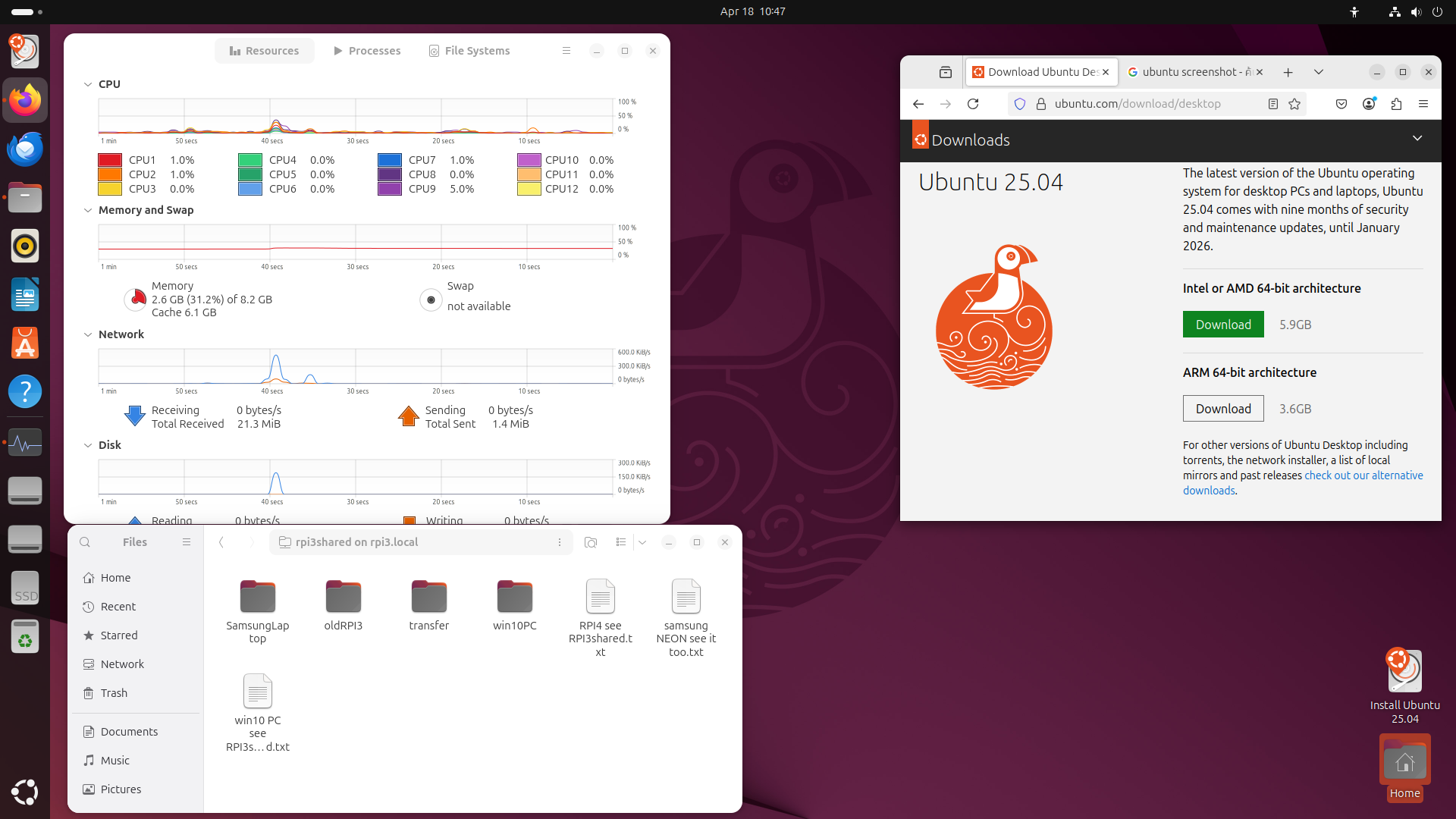Switch to the Processes tab

367,51
